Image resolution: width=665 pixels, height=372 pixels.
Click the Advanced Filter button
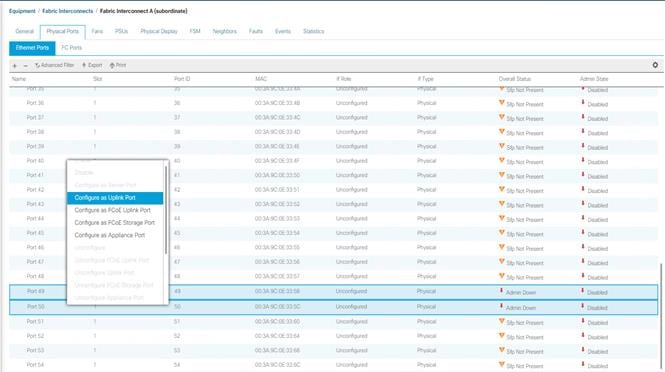tap(54, 65)
